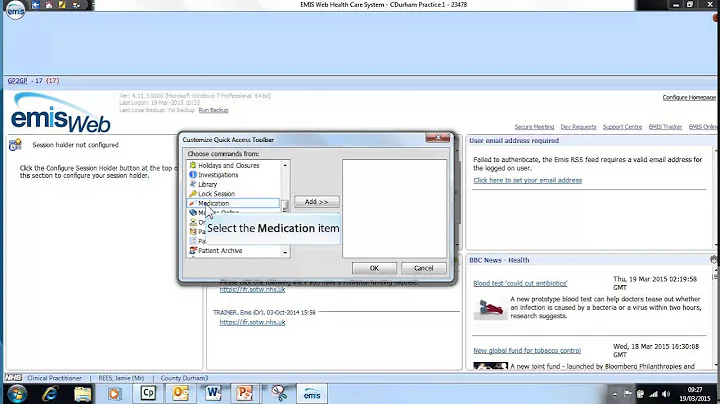Open the EMIS Tracker link
720x404 pixels.
coord(665,127)
